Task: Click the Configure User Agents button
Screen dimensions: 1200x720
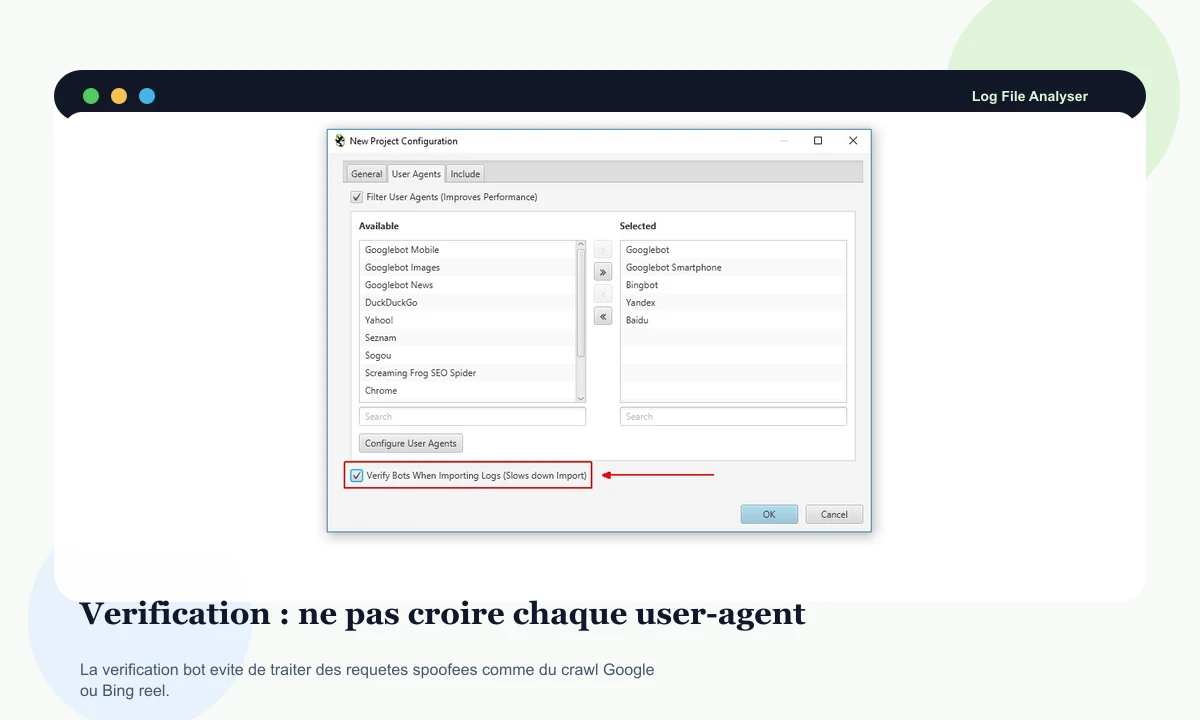Action: tap(411, 443)
